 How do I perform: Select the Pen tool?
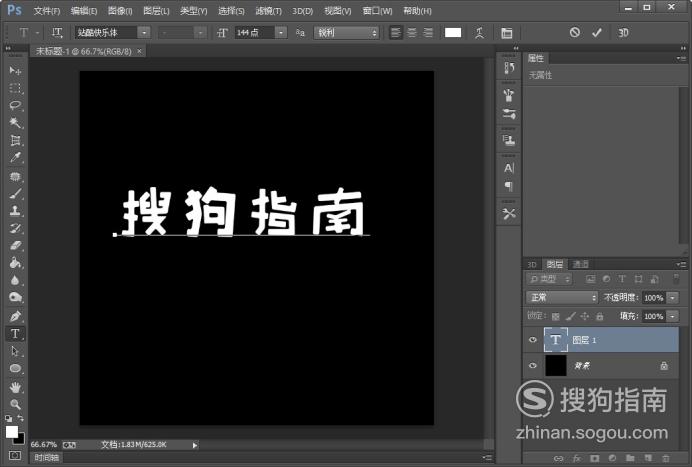15,316
